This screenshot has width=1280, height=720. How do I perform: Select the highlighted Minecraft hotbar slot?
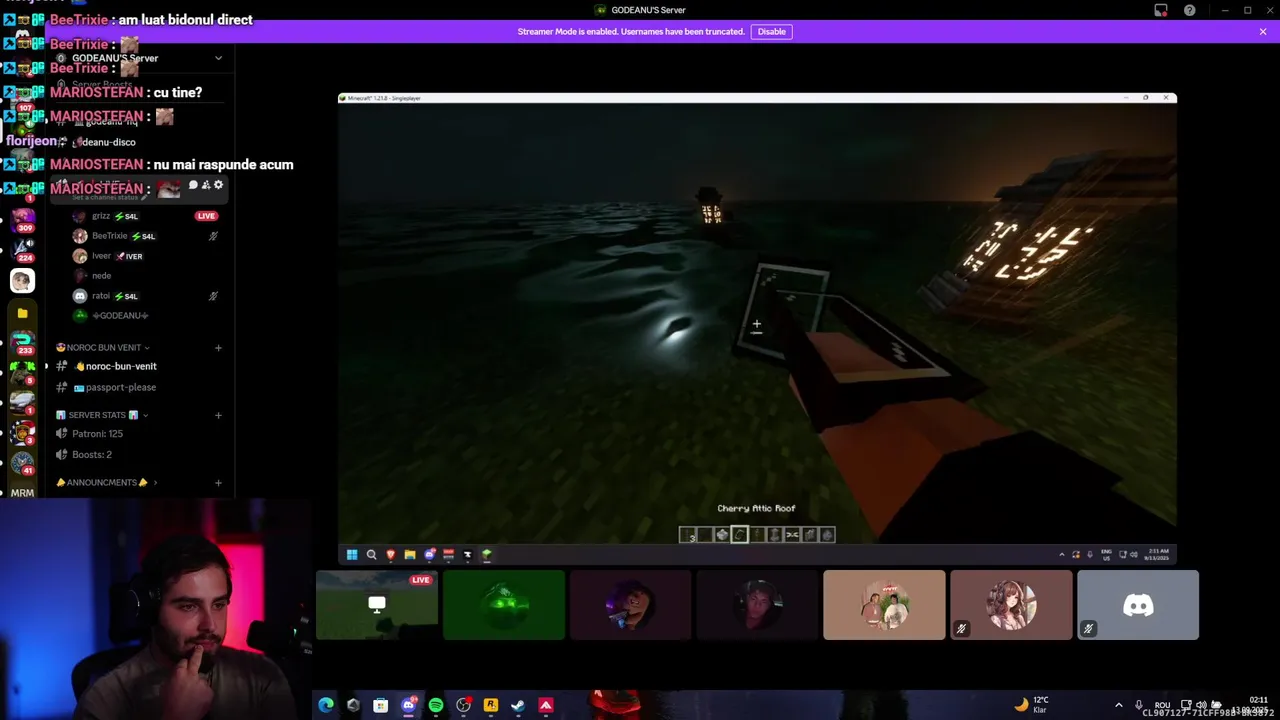click(739, 535)
